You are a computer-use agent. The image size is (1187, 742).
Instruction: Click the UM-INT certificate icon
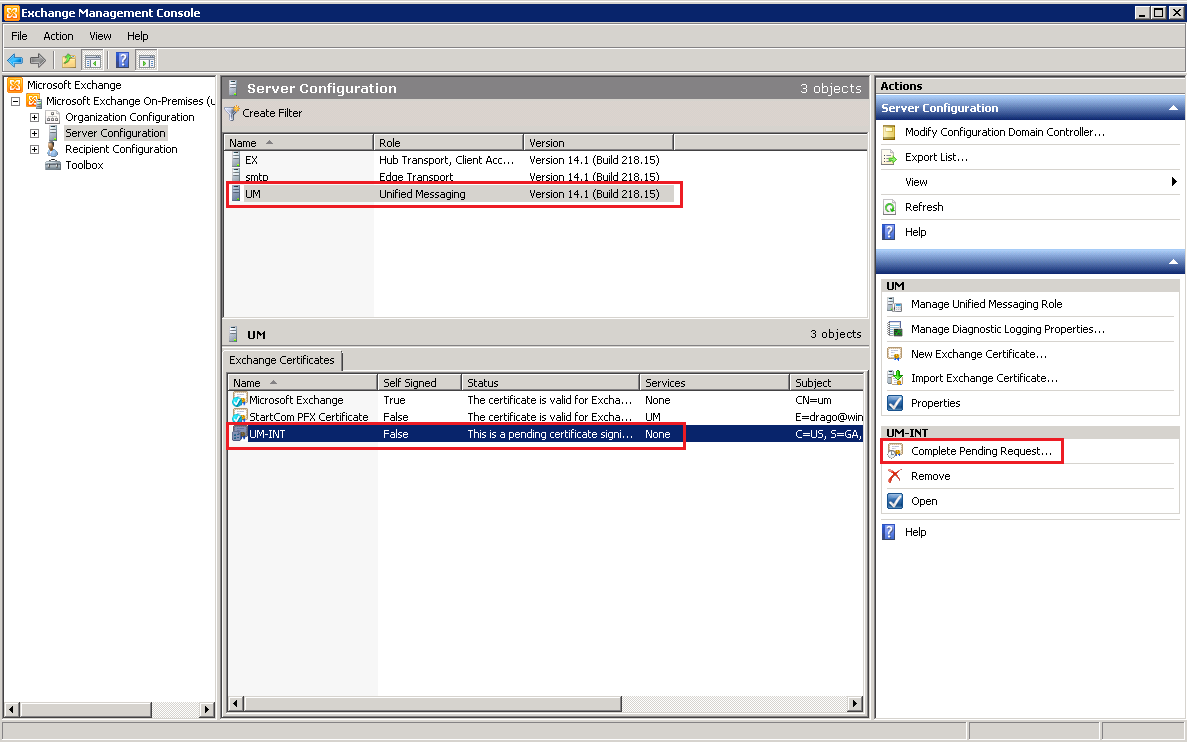pyautogui.click(x=239, y=434)
